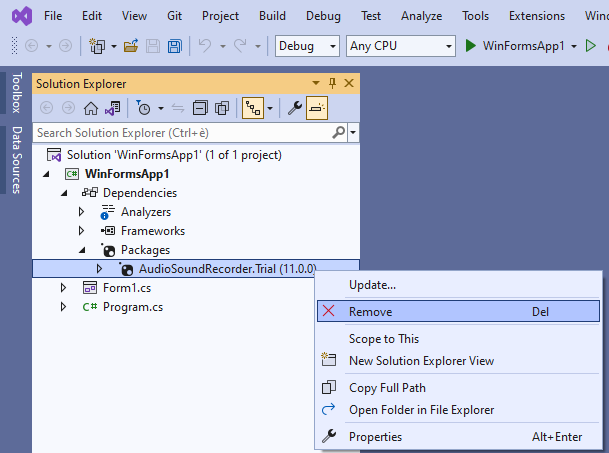Viewport: 609px width, 453px height.
Task: Click the Home icon in Solution Explorer
Action: (90, 108)
